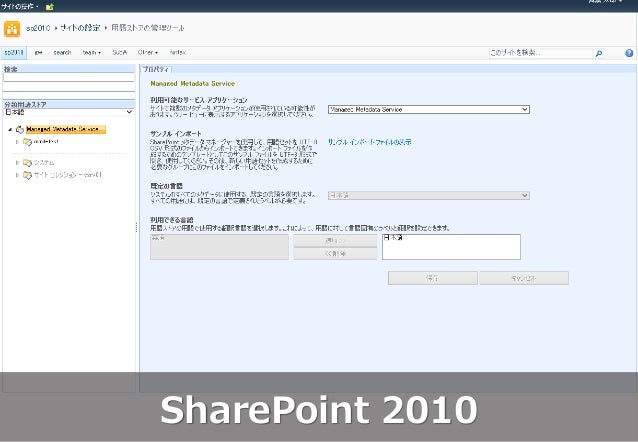Click the navigate-up folder icon
This screenshot has height=442, width=638.
(50, 7)
